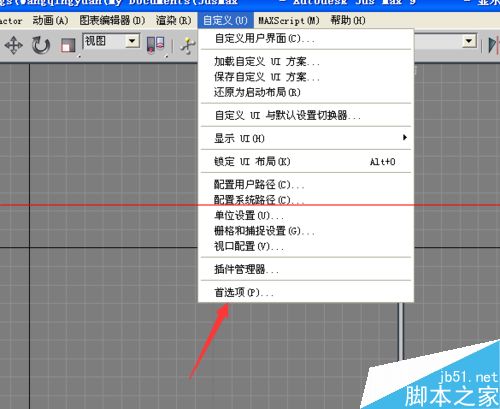Open the 图表编辑器(D) menu
The image size is (500, 409).
[x=112, y=21]
